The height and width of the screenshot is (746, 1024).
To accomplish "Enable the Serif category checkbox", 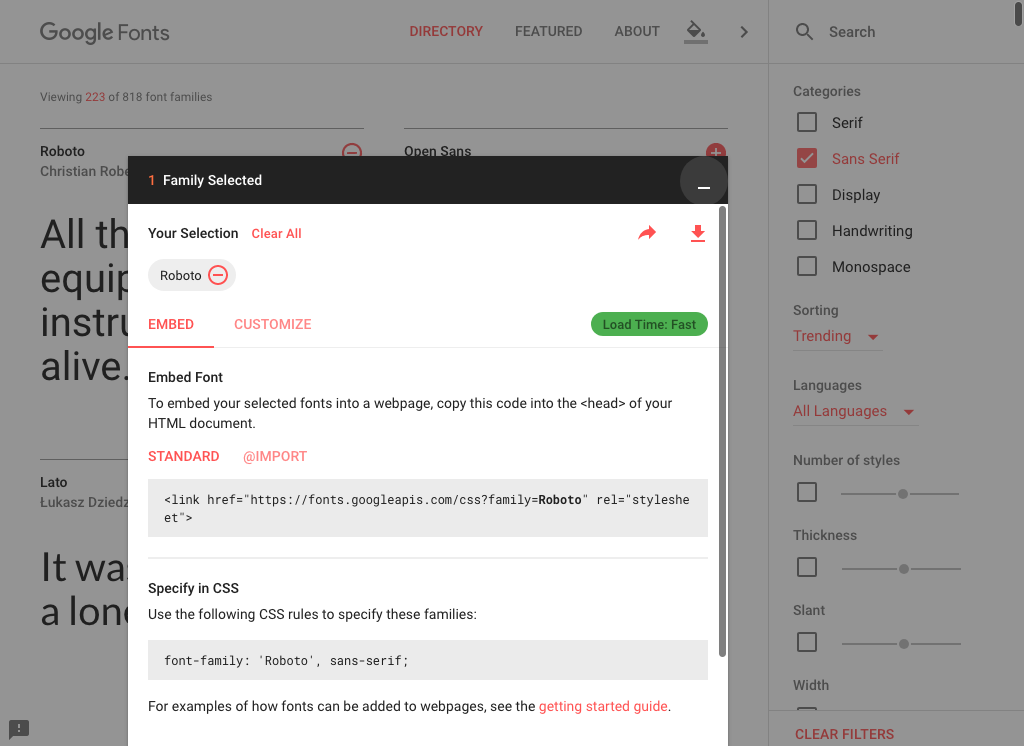I will pos(807,122).
